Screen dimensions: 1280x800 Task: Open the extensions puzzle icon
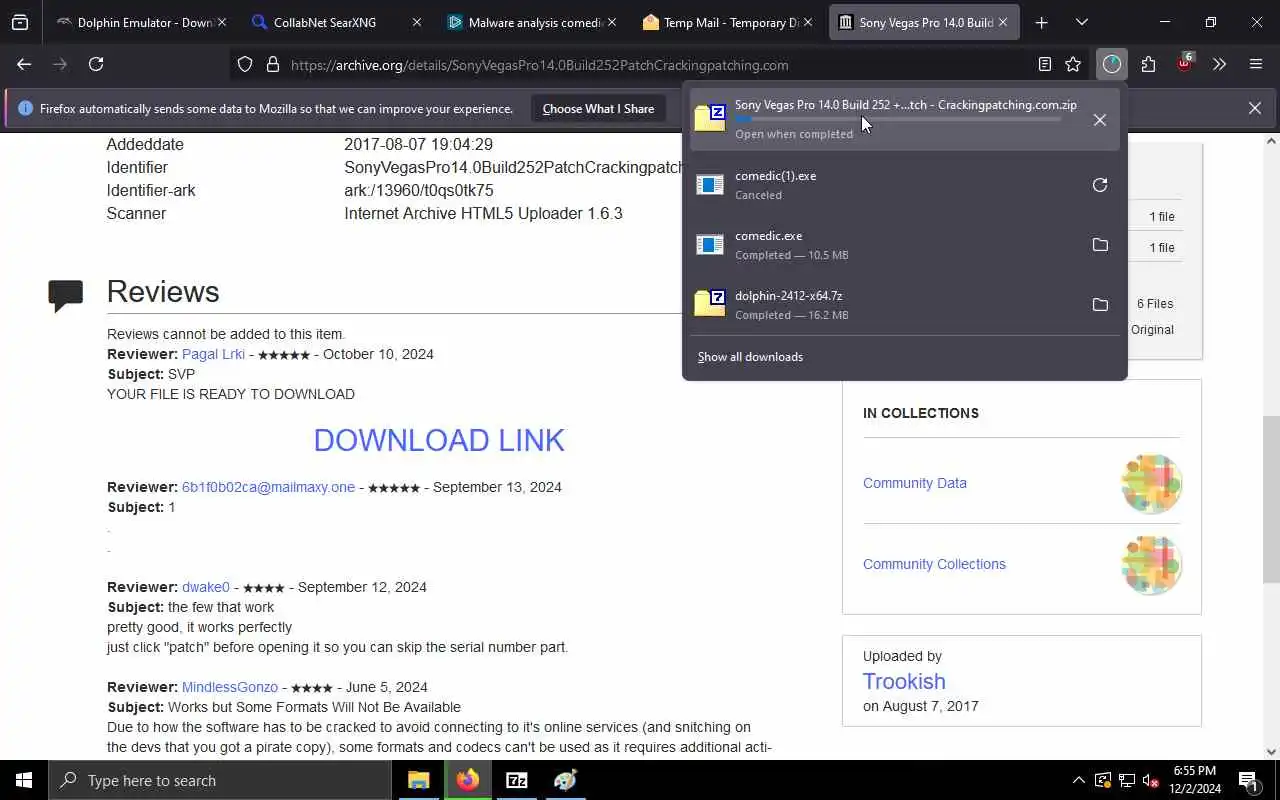pos(1148,65)
